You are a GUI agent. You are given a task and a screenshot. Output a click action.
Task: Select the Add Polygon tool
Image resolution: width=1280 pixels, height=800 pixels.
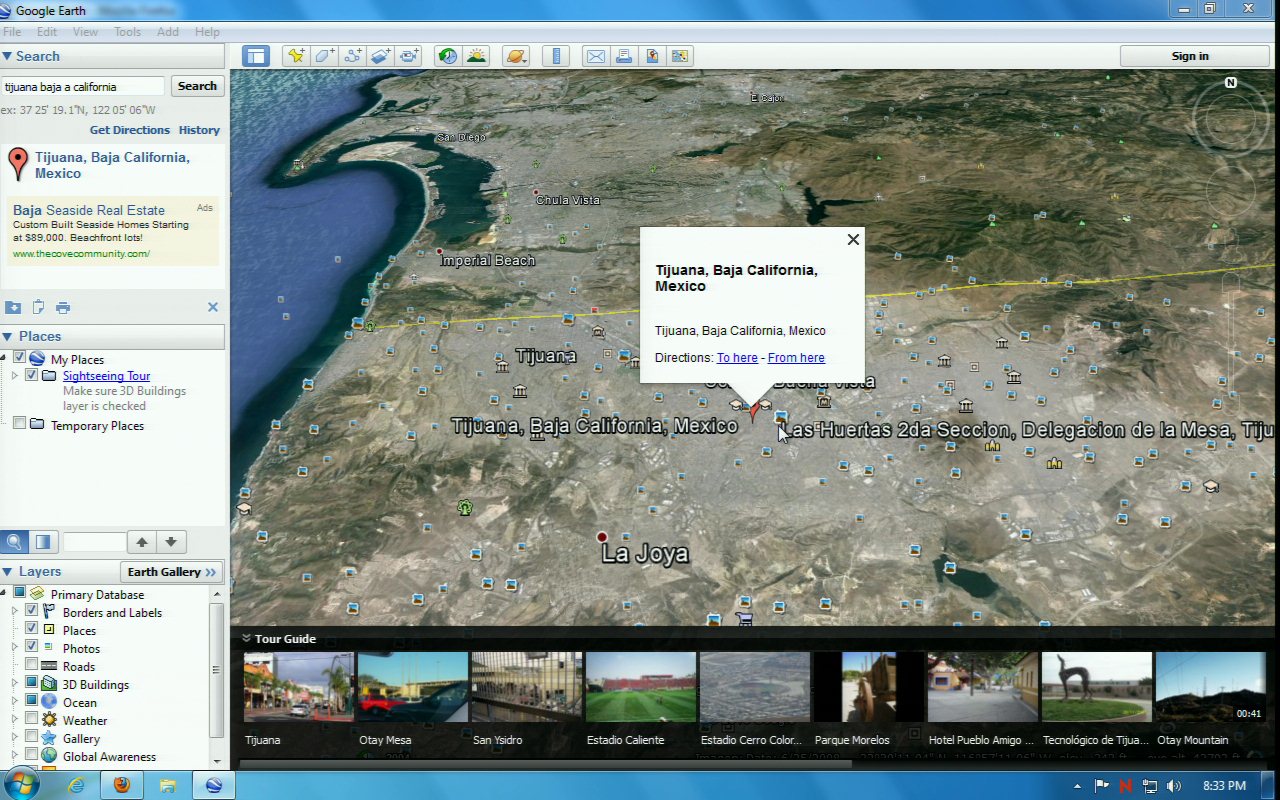tap(324, 56)
